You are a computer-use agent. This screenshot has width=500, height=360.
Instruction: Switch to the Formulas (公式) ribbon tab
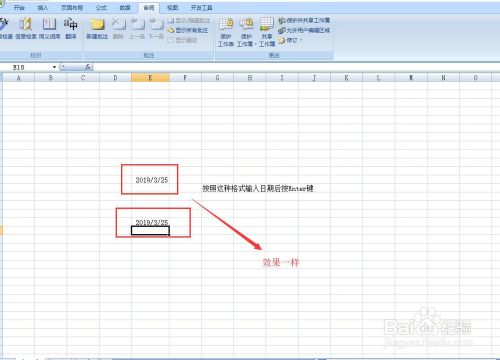101,8
